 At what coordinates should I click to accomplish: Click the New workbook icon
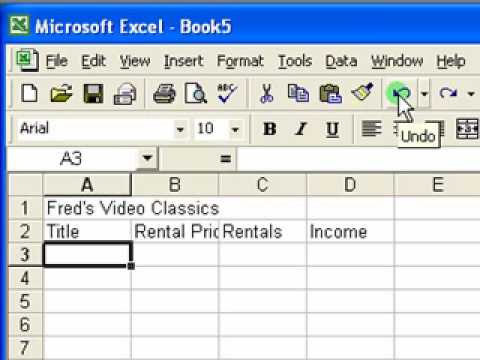tap(29, 93)
